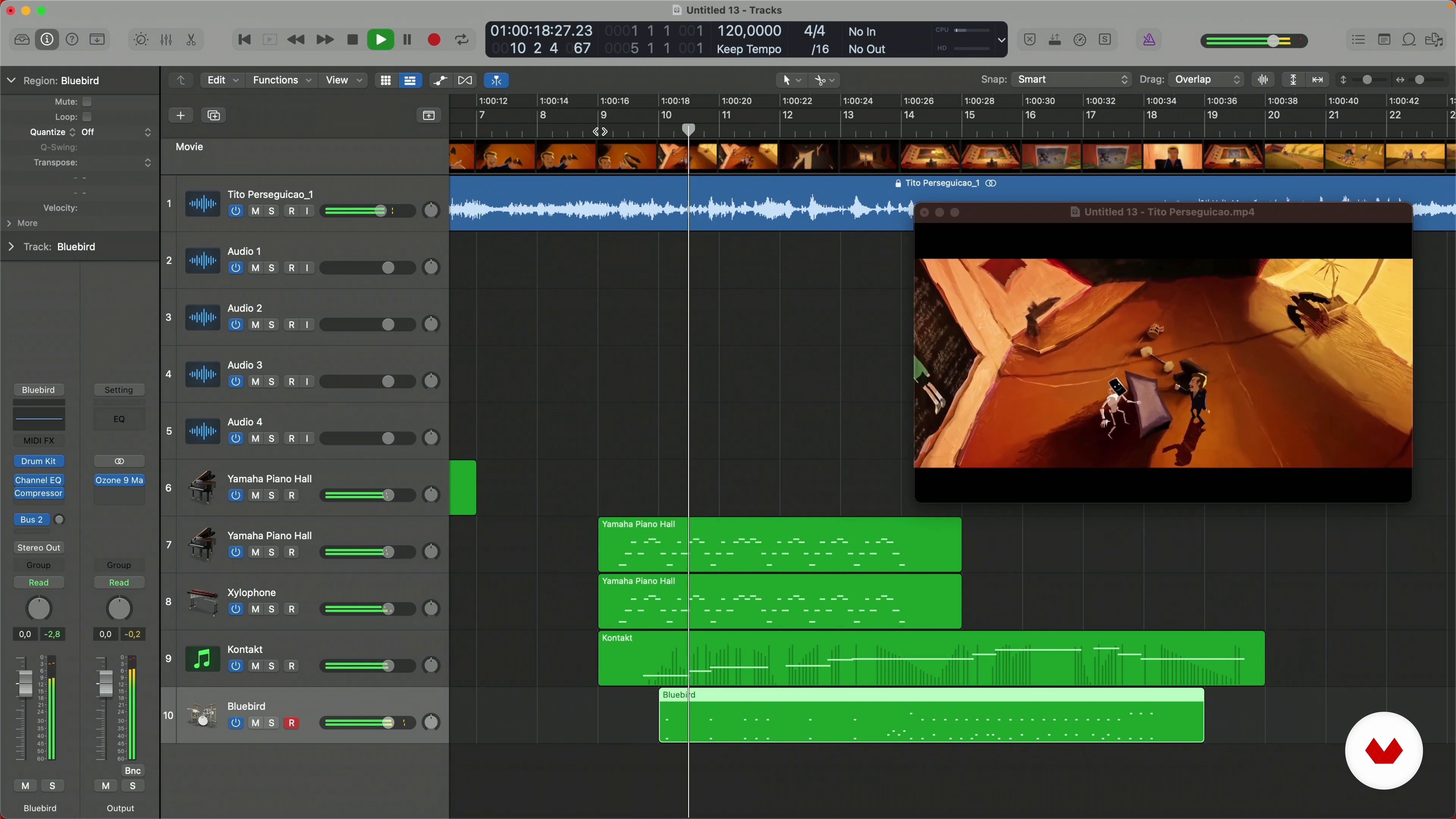Toggle the Inspector info button
The height and width of the screenshot is (819, 1456).
[x=47, y=39]
